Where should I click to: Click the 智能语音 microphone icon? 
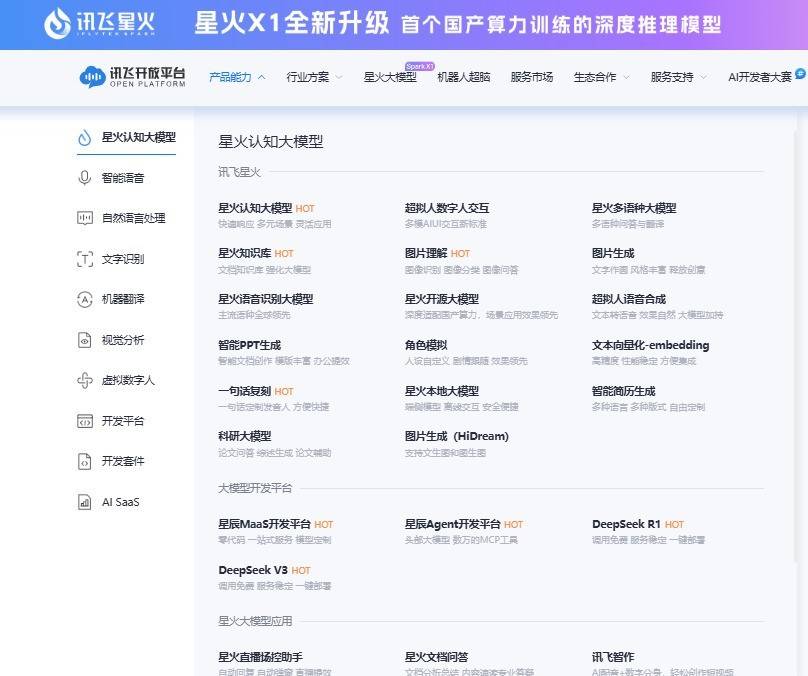tap(85, 178)
